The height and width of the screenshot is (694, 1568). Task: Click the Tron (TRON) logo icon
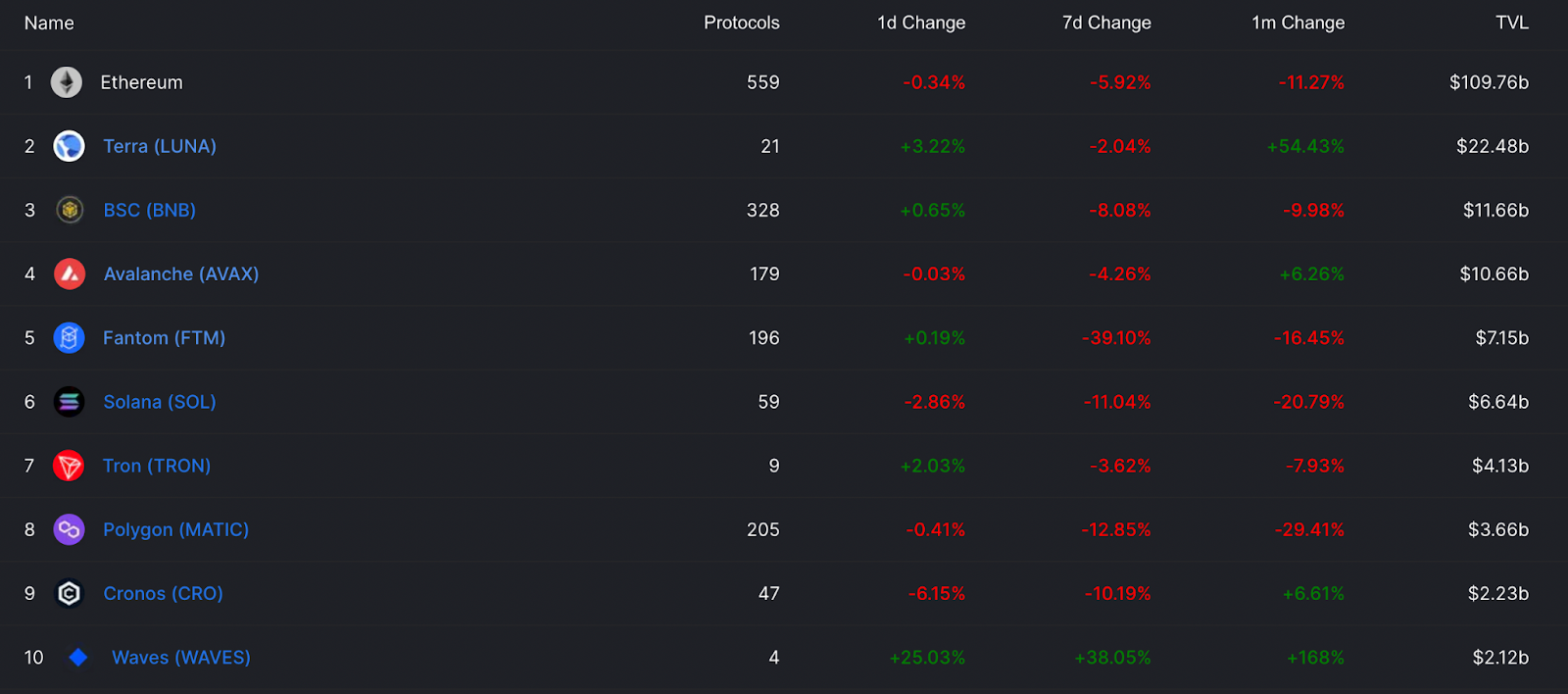pos(69,466)
